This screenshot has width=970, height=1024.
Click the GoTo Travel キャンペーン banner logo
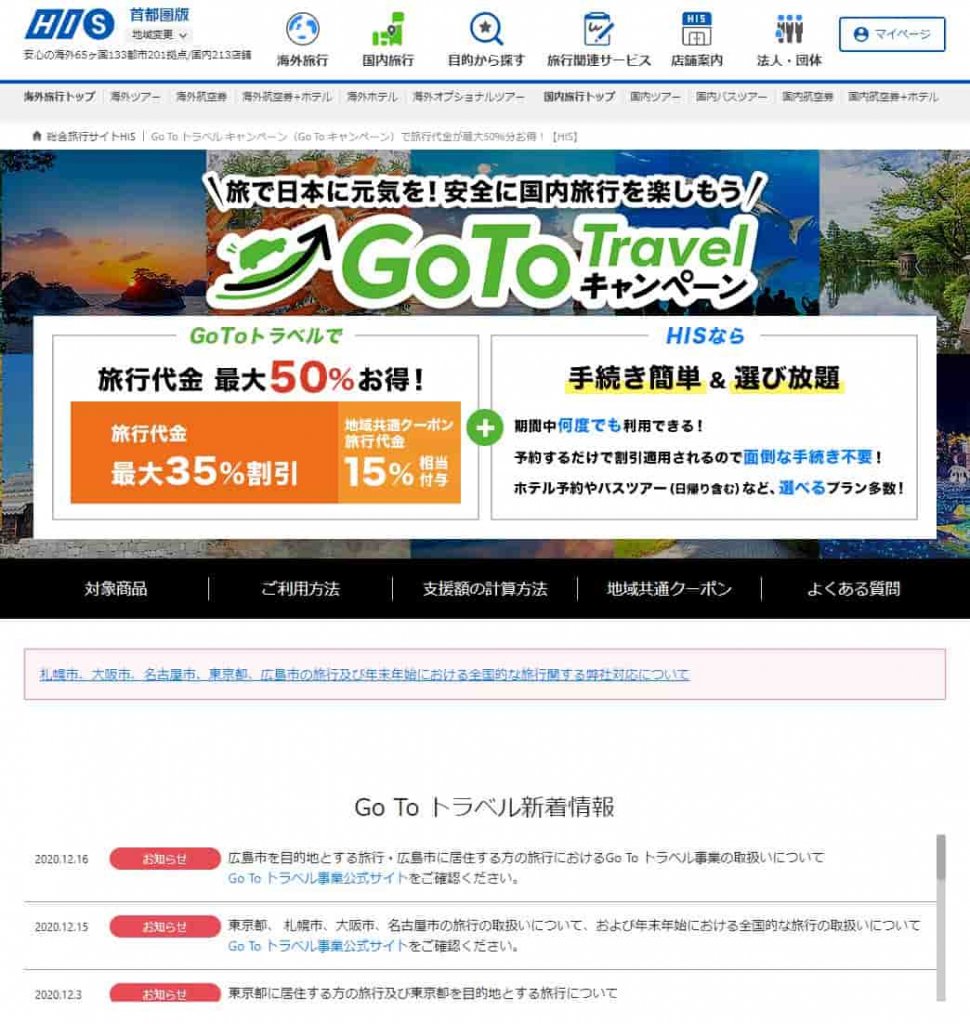click(485, 261)
